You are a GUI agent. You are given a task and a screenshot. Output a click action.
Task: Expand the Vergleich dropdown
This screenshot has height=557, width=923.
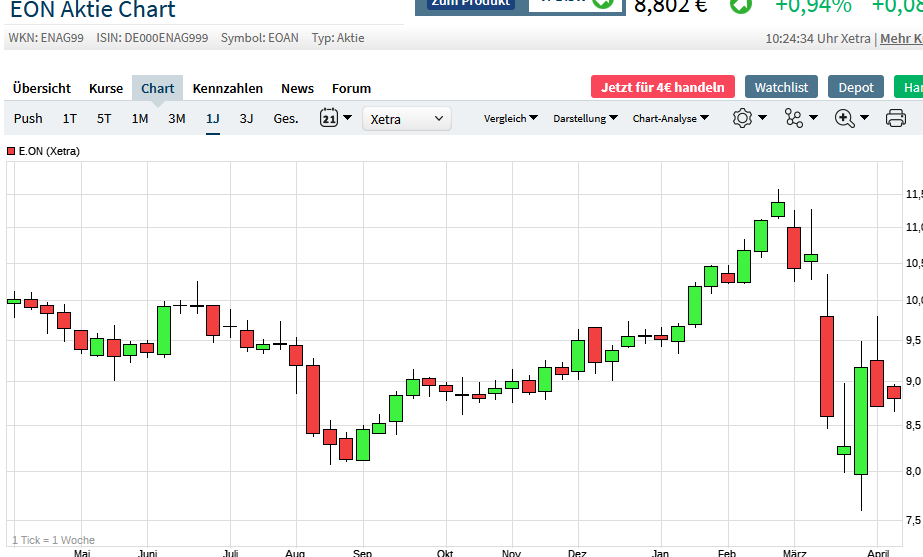point(510,118)
